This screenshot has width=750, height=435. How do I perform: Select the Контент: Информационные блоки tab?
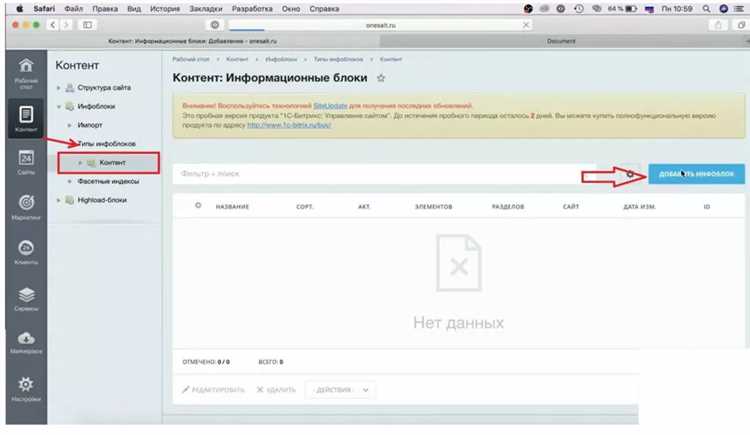pyautogui.click(x=192, y=41)
